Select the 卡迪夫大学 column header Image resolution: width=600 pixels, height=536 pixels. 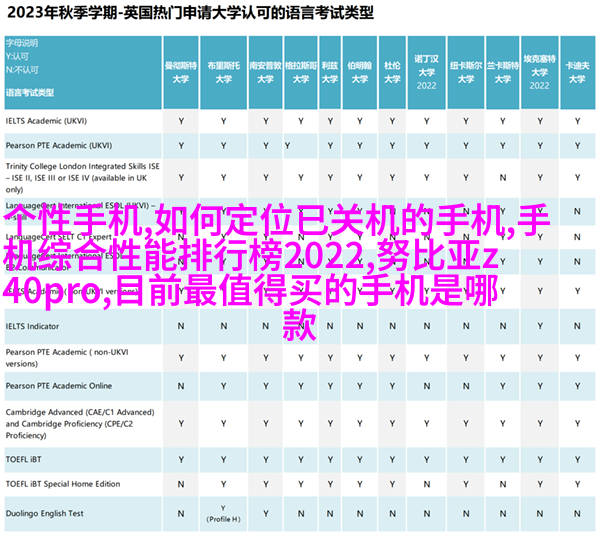point(577,73)
